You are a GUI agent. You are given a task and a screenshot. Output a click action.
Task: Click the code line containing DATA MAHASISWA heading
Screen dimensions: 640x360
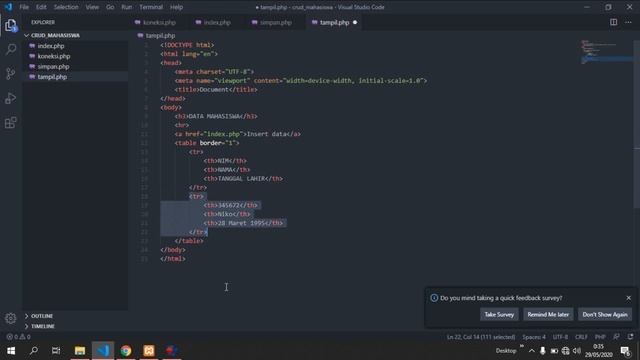(216, 116)
